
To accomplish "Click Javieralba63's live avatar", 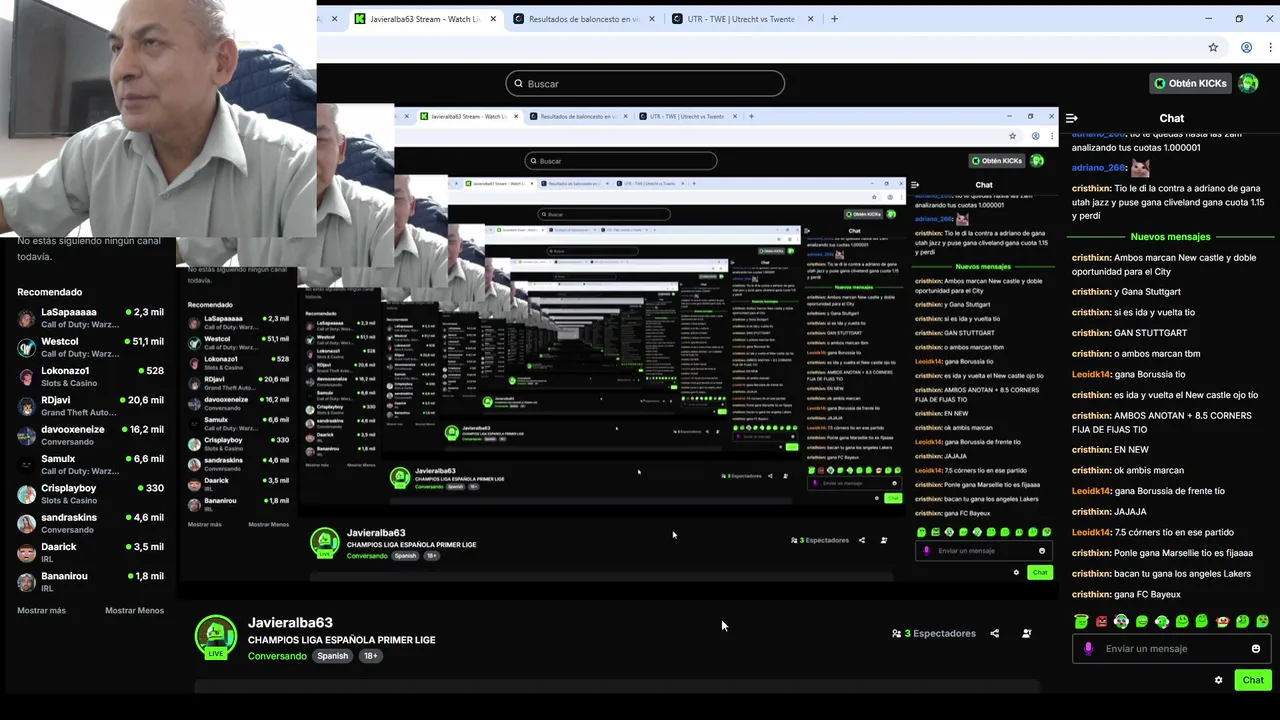I will [215, 638].
